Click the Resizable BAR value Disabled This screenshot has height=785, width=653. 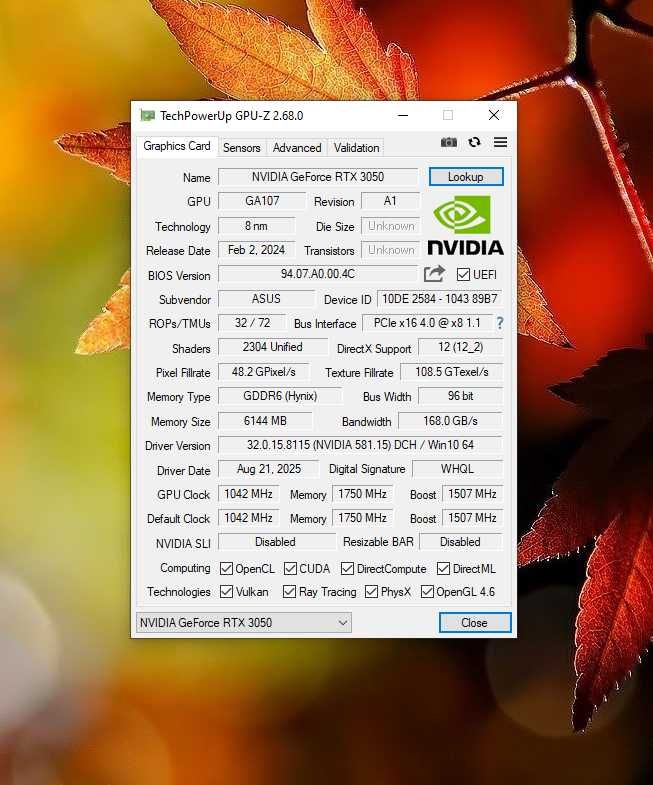pos(461,542)
